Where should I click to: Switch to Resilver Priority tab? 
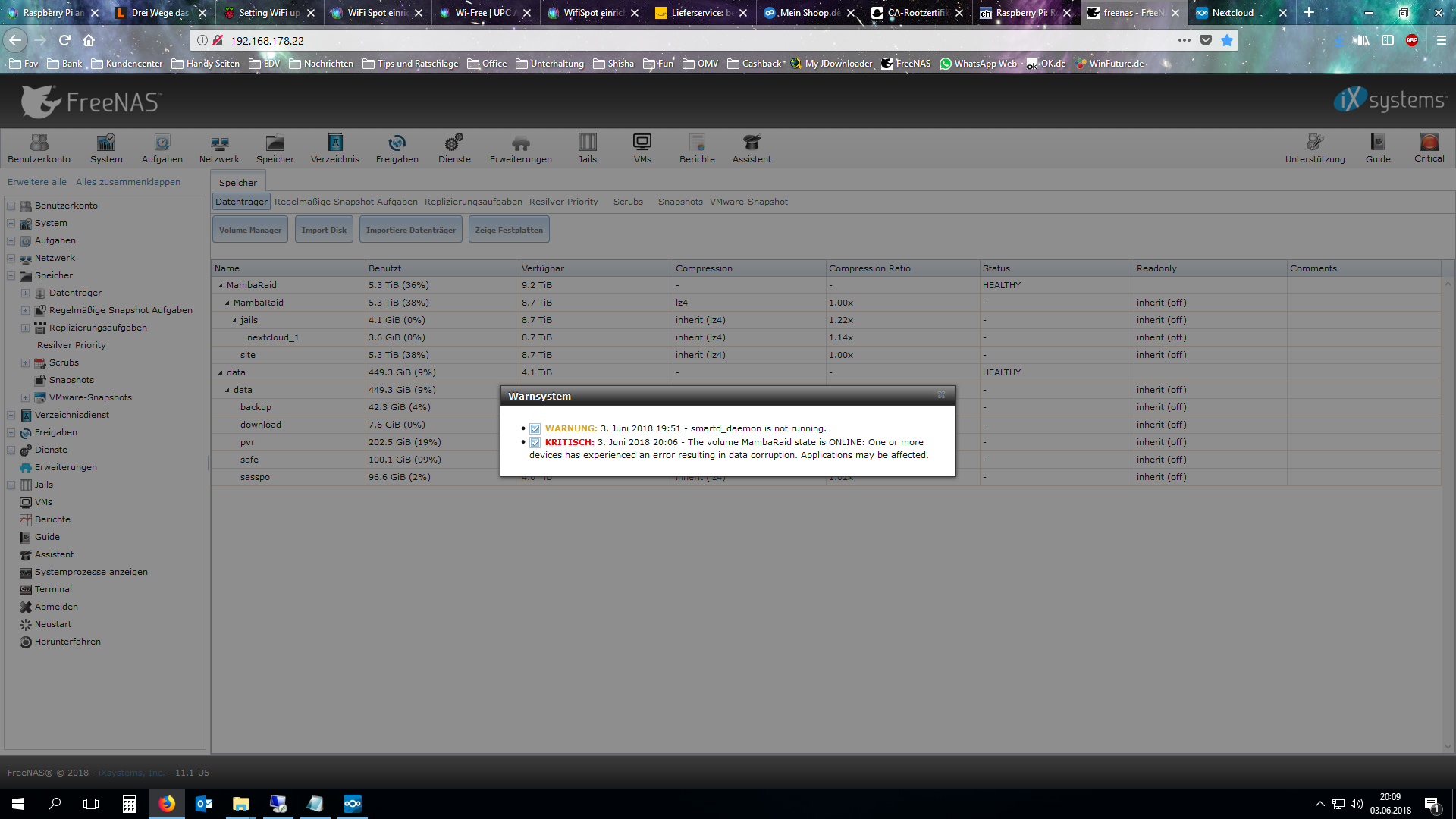tap(563, 202)
